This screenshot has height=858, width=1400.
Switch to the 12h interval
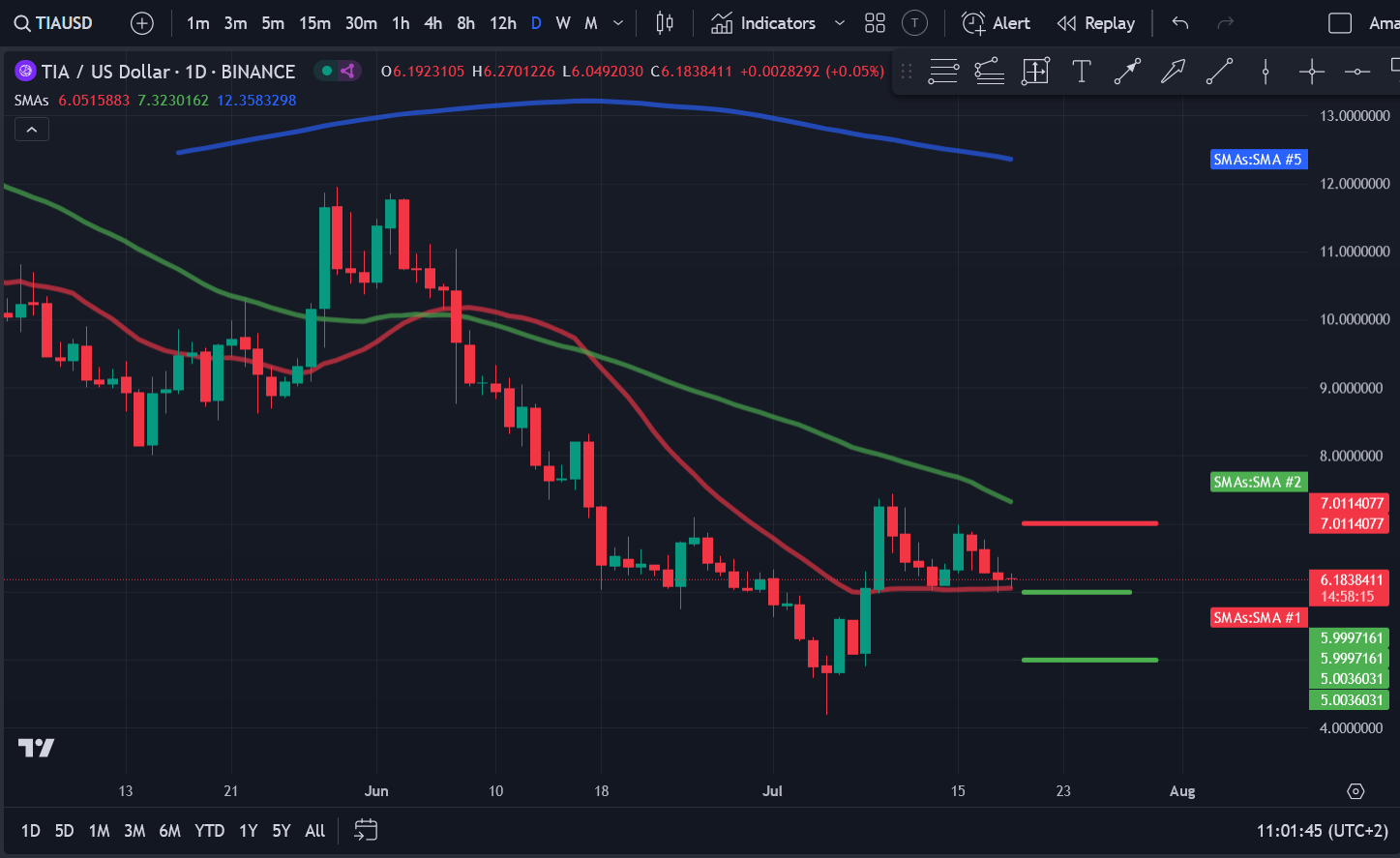[502, 23]
